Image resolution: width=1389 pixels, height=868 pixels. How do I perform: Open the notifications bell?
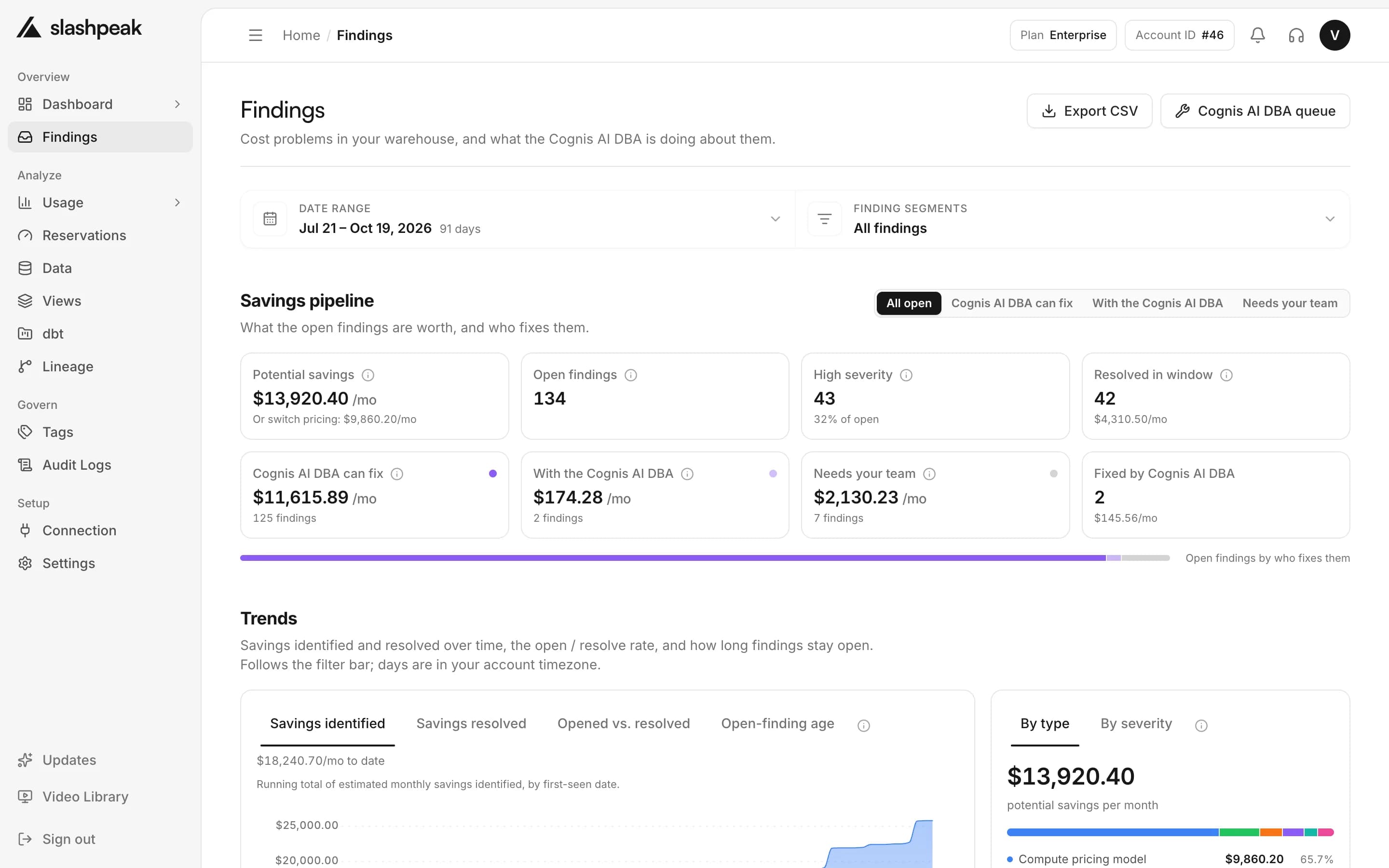tap(1257, 35)
